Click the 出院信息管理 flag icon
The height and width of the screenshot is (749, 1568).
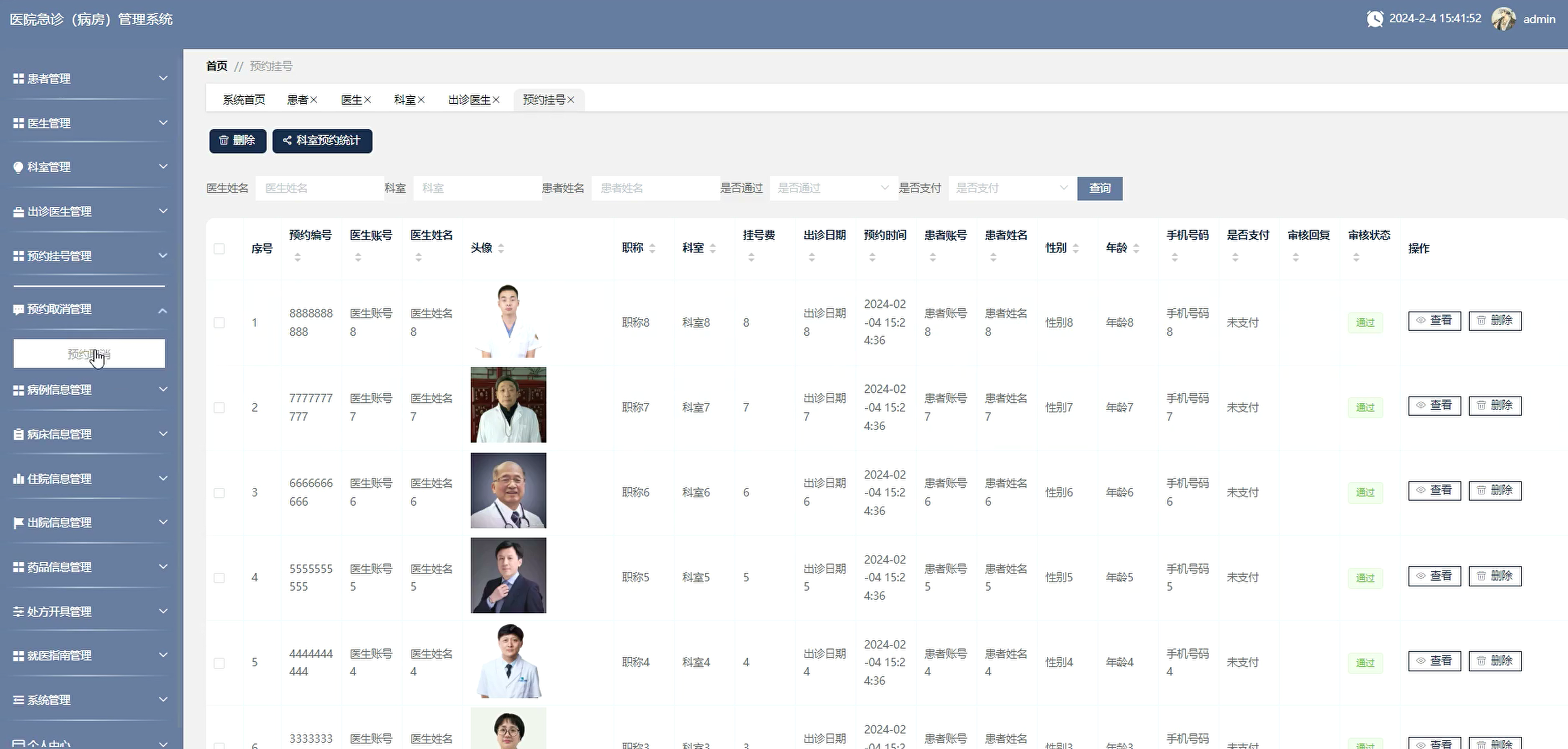18,523
